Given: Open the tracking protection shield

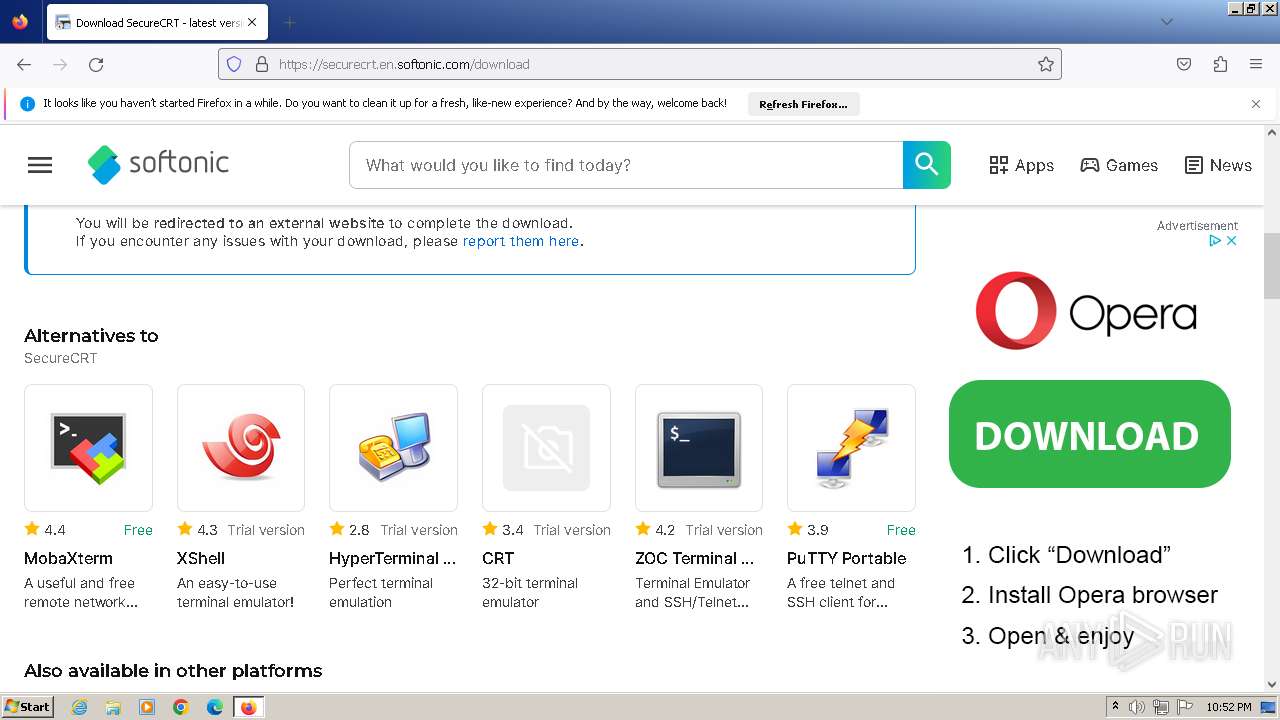Looking at the screenshot, I should 234,64.
